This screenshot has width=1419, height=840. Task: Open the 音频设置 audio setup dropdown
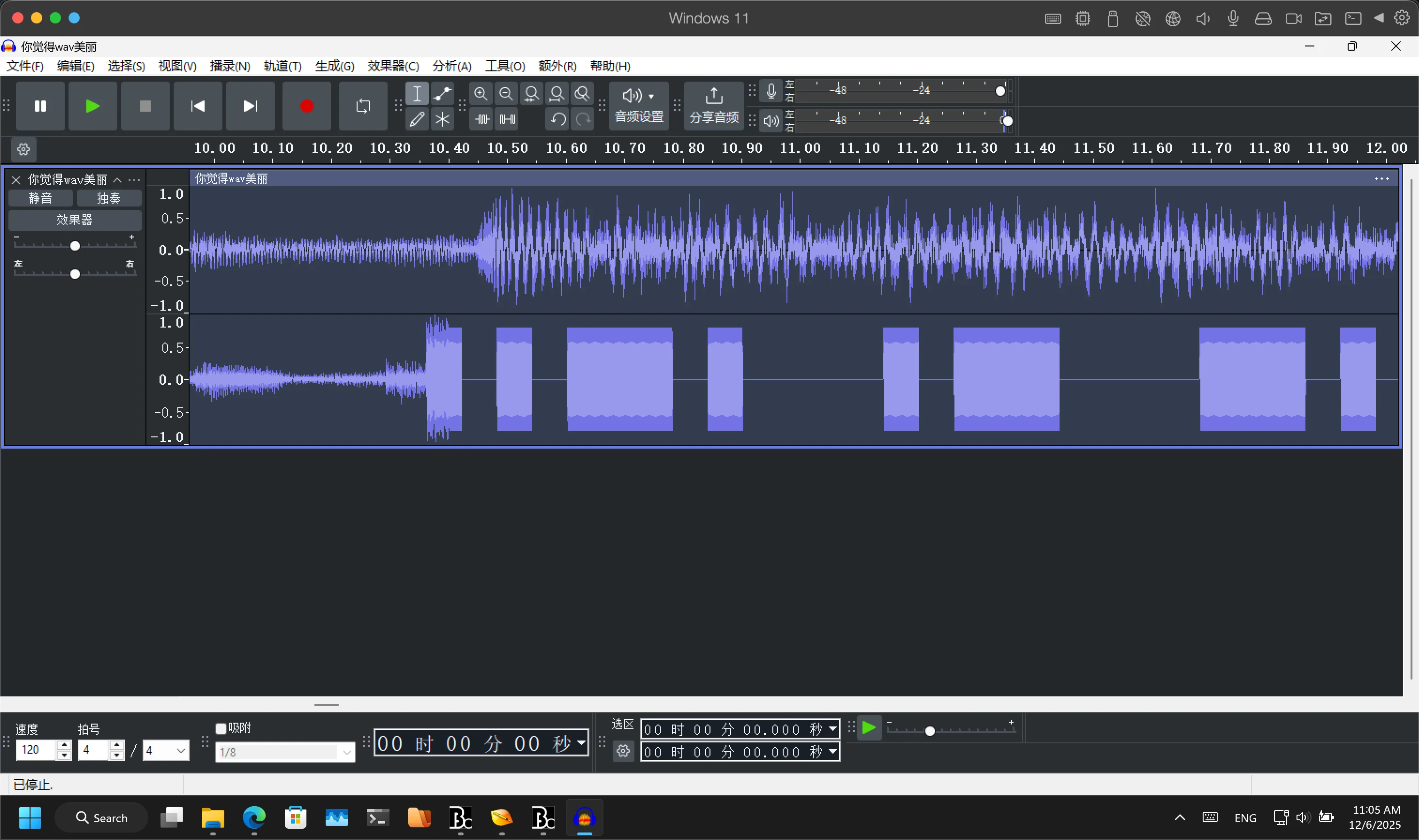tap(639, 106)
